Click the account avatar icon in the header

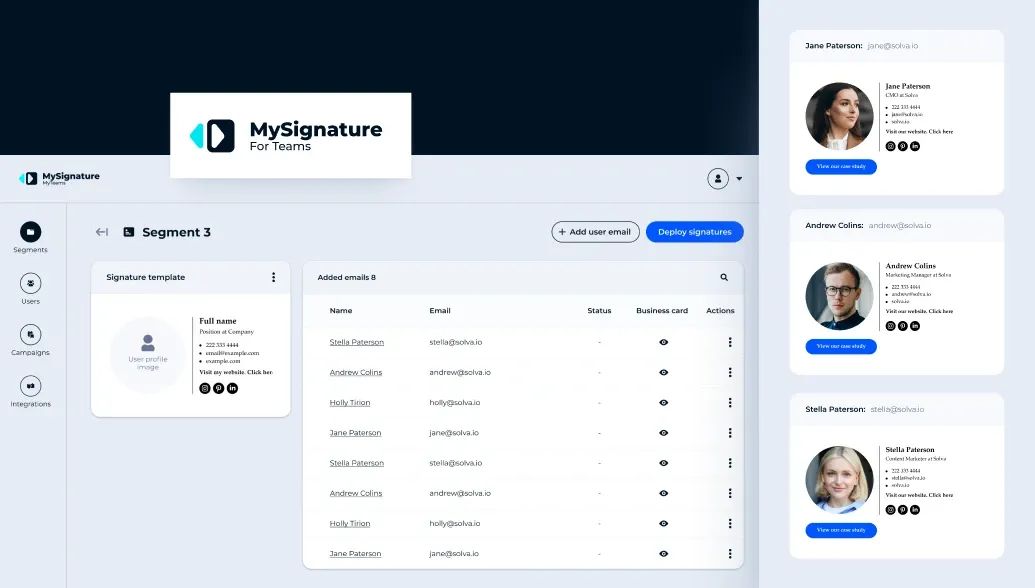[x=718, y=178]
